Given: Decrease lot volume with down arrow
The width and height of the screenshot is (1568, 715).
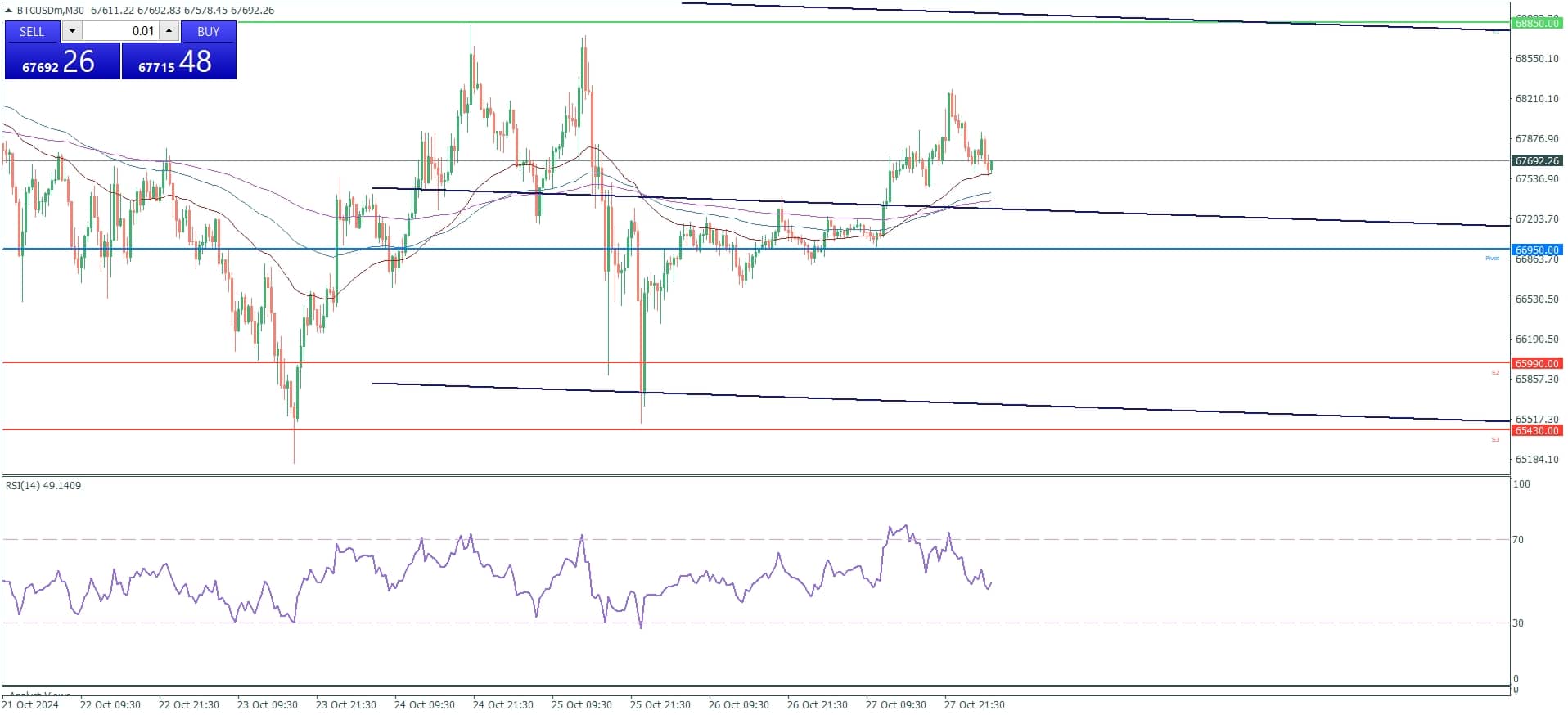Looking at the screenshot, I should 72,31.
